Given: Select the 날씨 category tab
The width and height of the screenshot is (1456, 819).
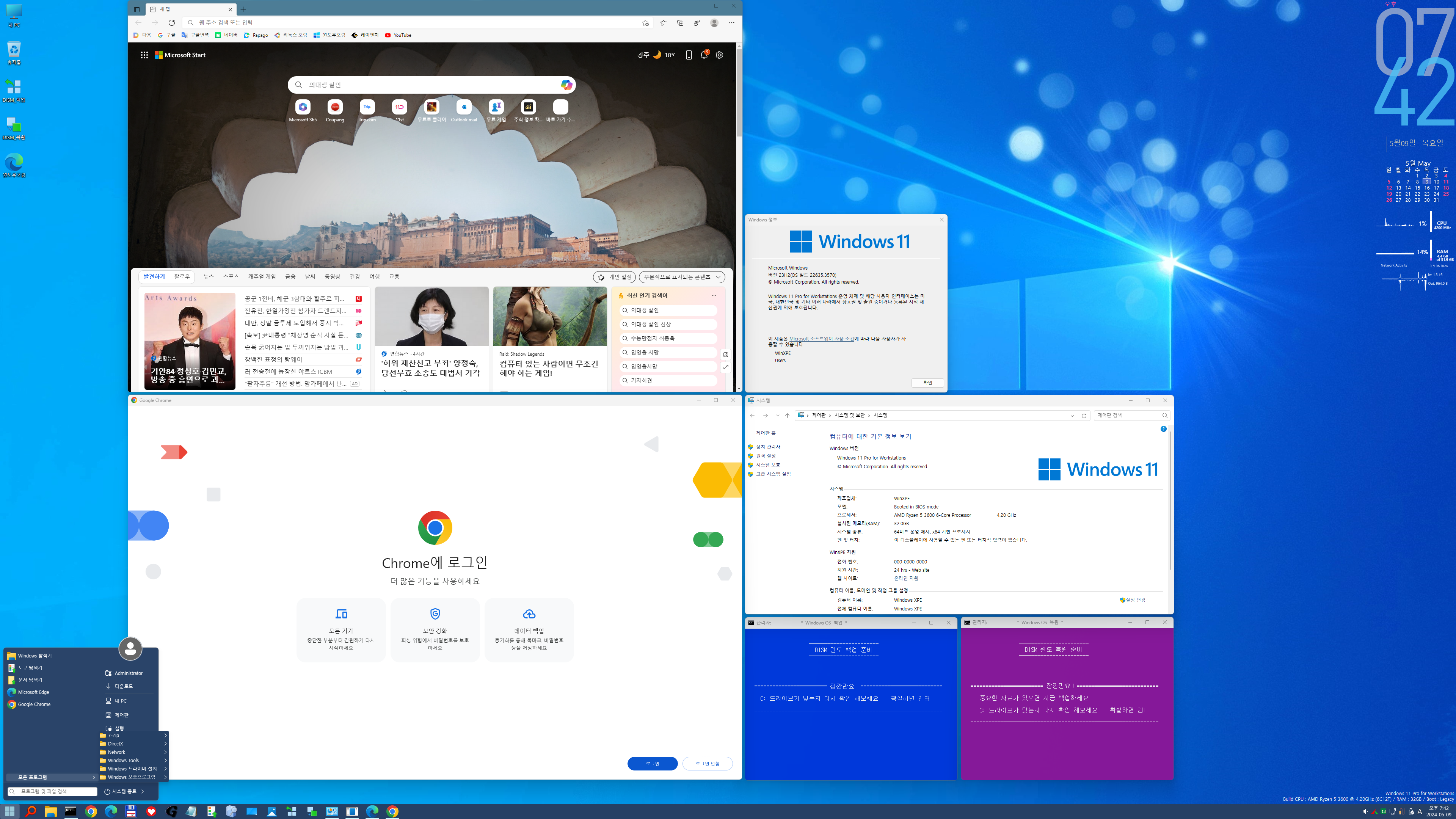Looking at the screenshot, I should 310,276.
